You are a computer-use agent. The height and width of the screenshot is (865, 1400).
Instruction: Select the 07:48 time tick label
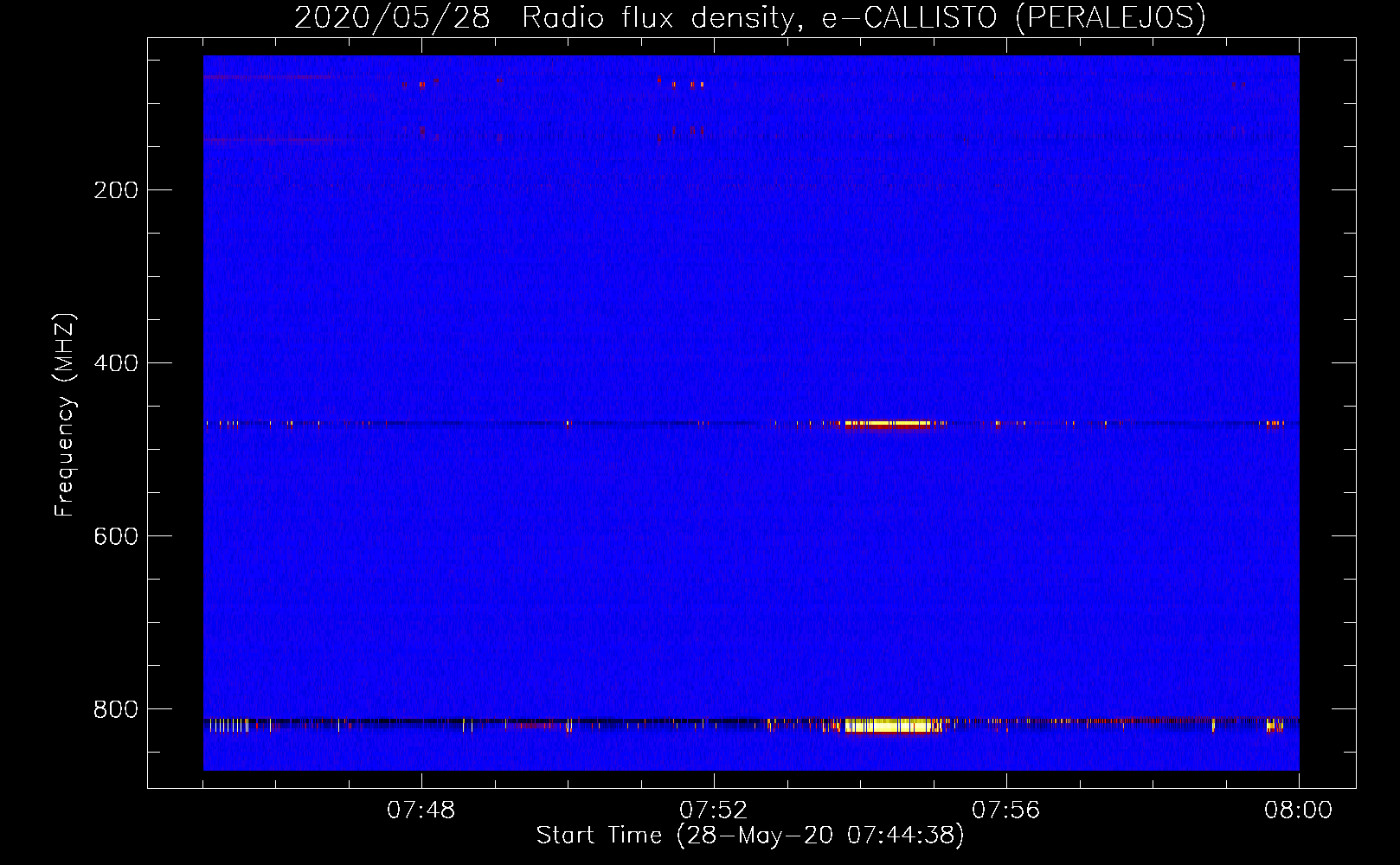click(421, 811)
